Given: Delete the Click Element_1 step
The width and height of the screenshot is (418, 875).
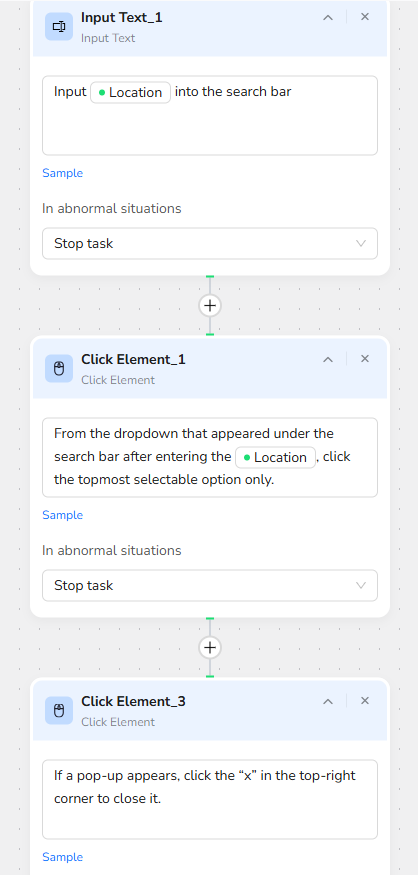Looking at the screenshot, I should (365, 359).
